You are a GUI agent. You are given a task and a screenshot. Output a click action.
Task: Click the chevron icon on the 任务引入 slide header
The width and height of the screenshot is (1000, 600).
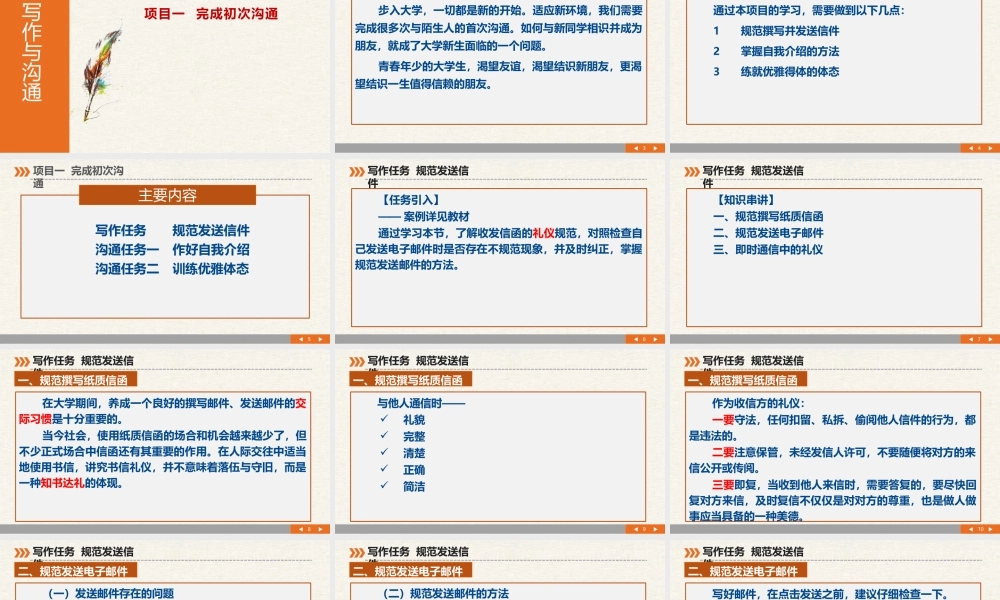(x=357, y=172)
